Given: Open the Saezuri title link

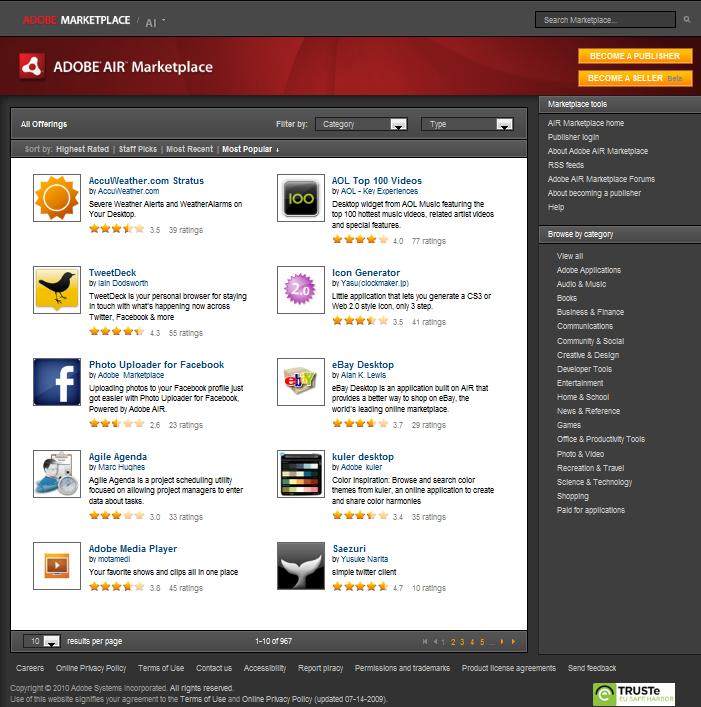Looking at the screenshot, I should (349, 549).
